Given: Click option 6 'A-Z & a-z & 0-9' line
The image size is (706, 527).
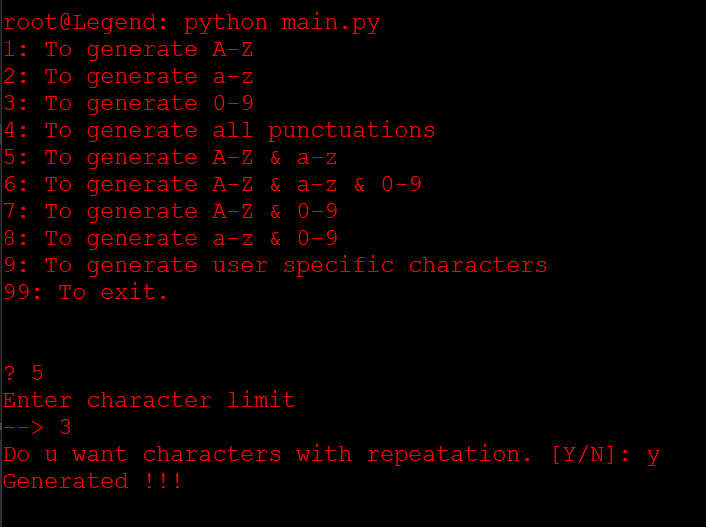Looking at the screenshot, I should tap(212, 184).
